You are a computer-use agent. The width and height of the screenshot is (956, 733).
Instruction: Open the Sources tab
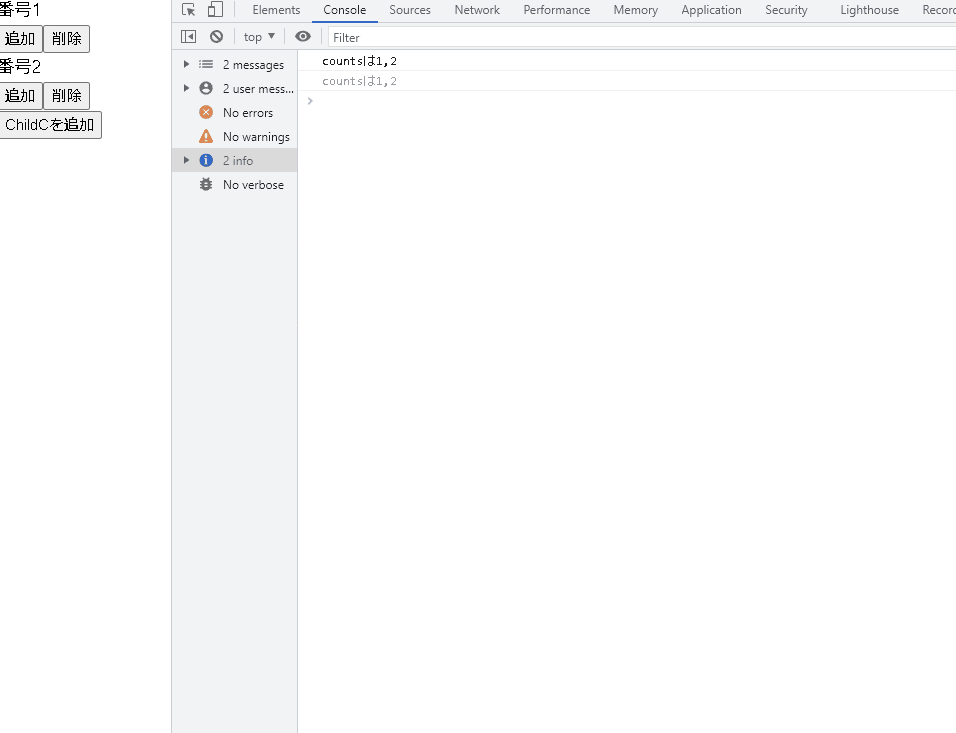click(410, 10)
